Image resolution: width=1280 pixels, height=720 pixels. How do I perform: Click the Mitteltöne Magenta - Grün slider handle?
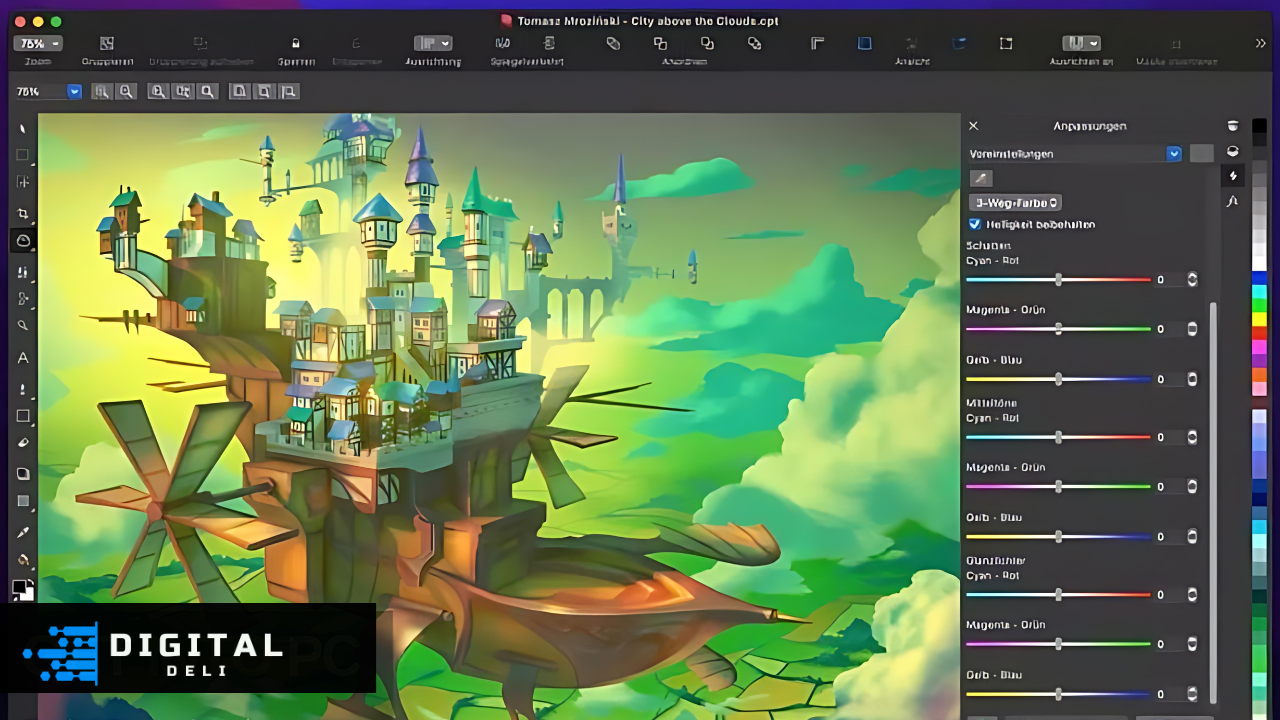1058,487
